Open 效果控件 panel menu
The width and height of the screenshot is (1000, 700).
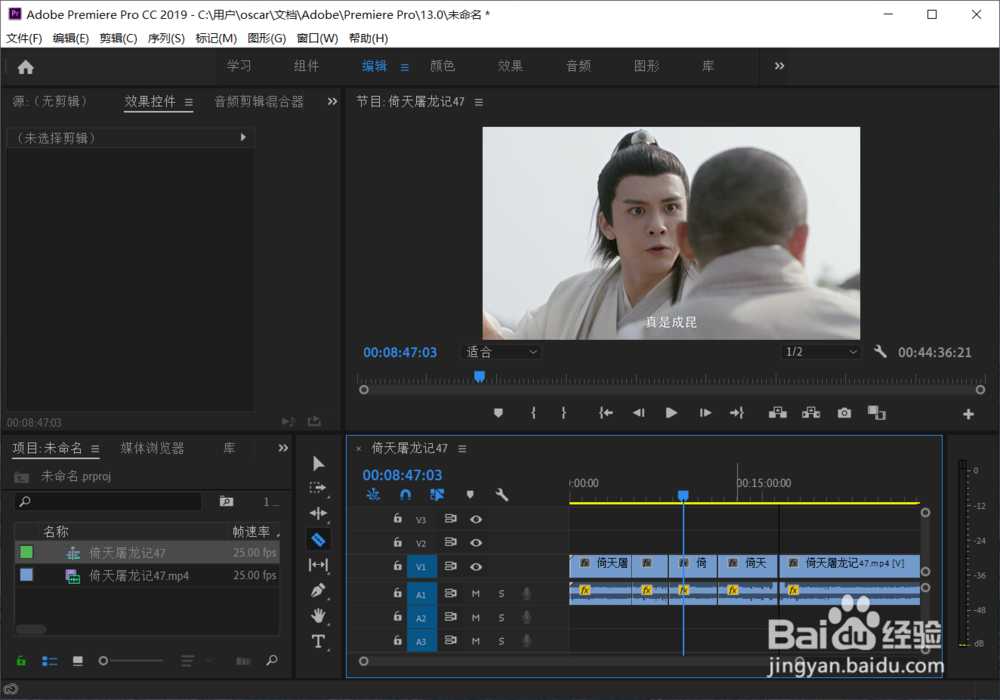(189, 102)
